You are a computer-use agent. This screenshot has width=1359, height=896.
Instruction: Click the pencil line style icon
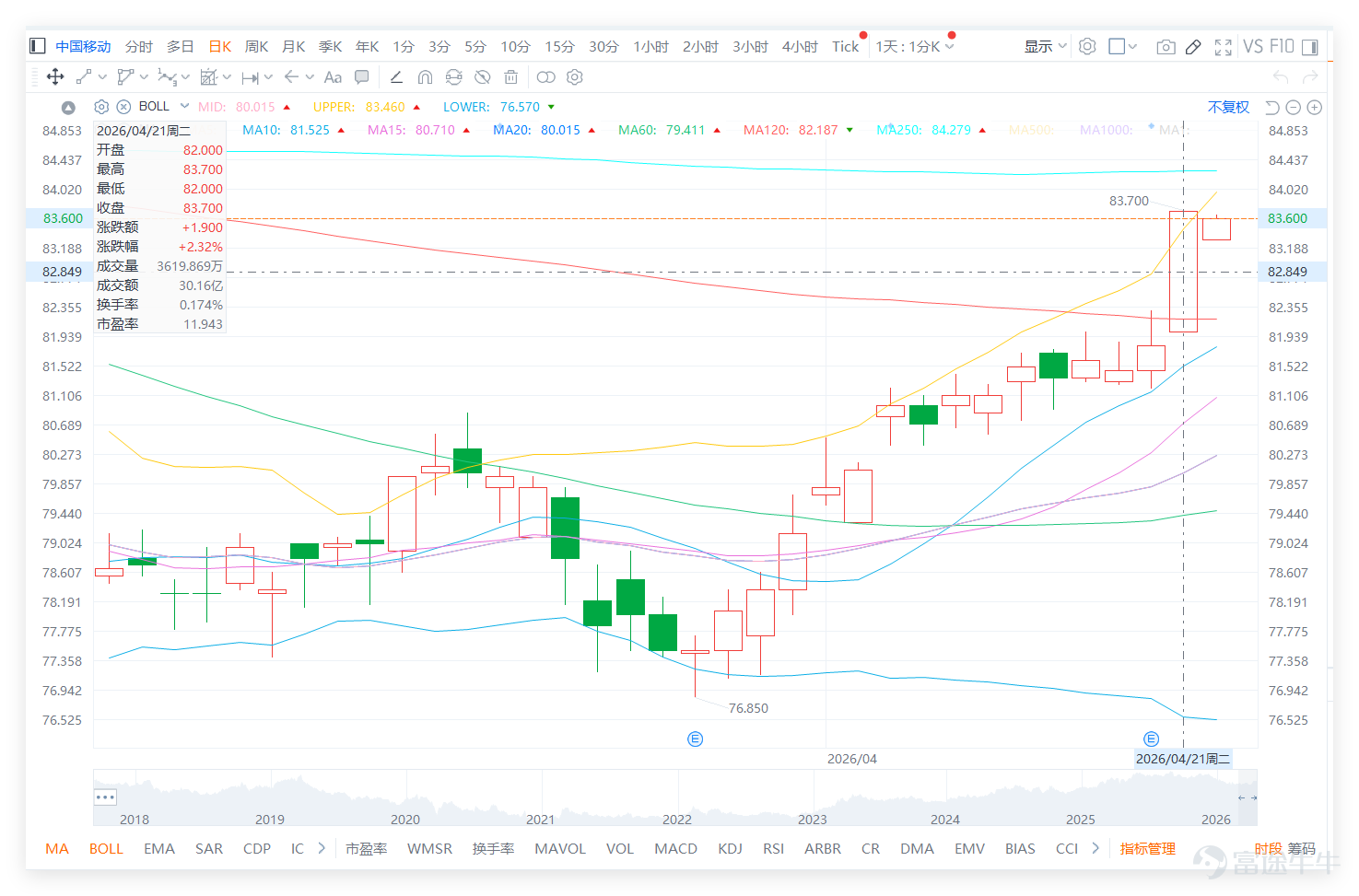[396, 76]
